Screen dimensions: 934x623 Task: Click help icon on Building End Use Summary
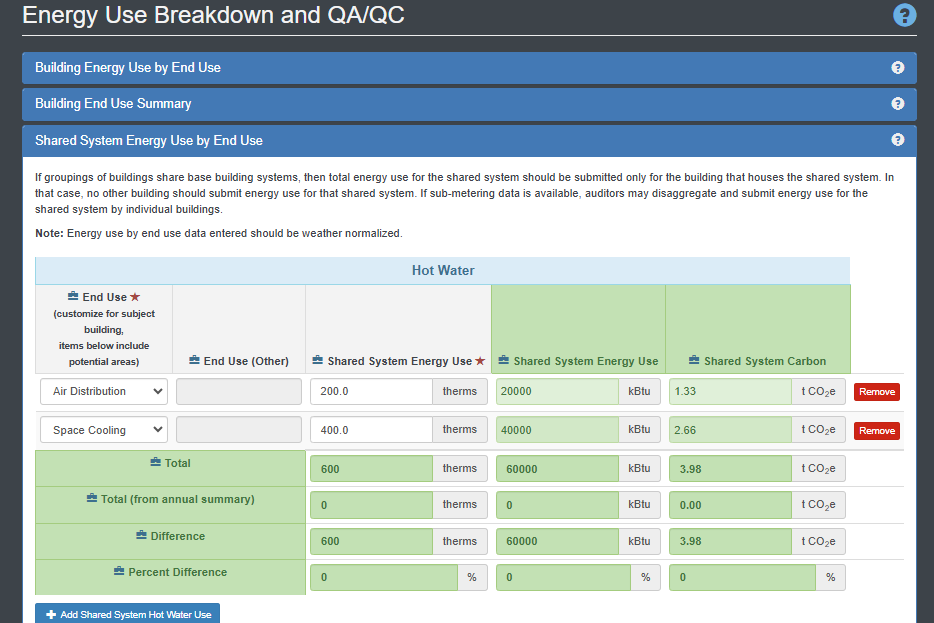[898, 104]
